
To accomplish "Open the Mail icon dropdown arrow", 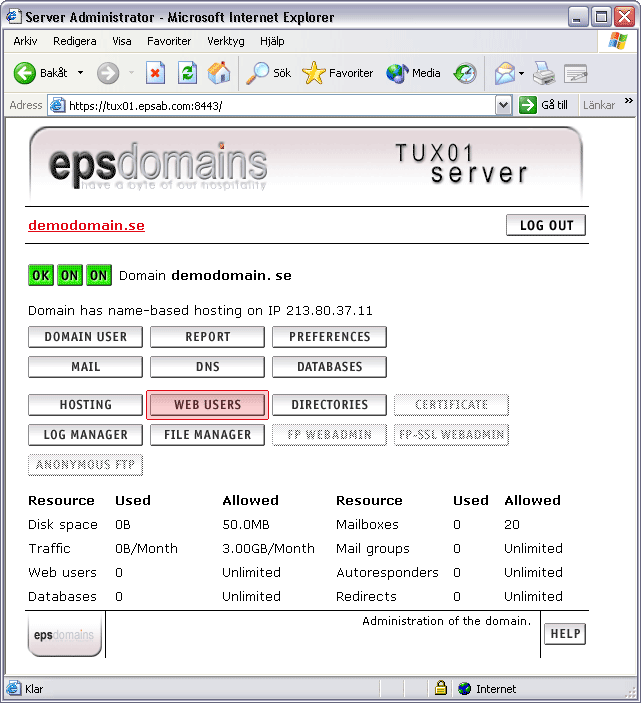I will [x=522, y=73].
